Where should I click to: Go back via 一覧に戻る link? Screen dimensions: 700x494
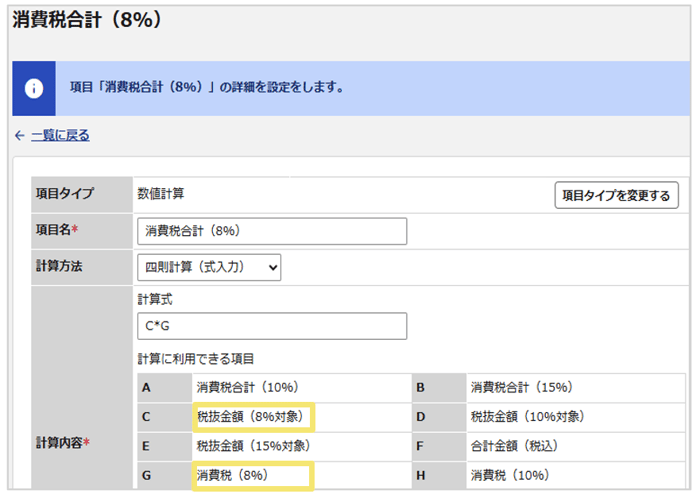coord(60,135)
